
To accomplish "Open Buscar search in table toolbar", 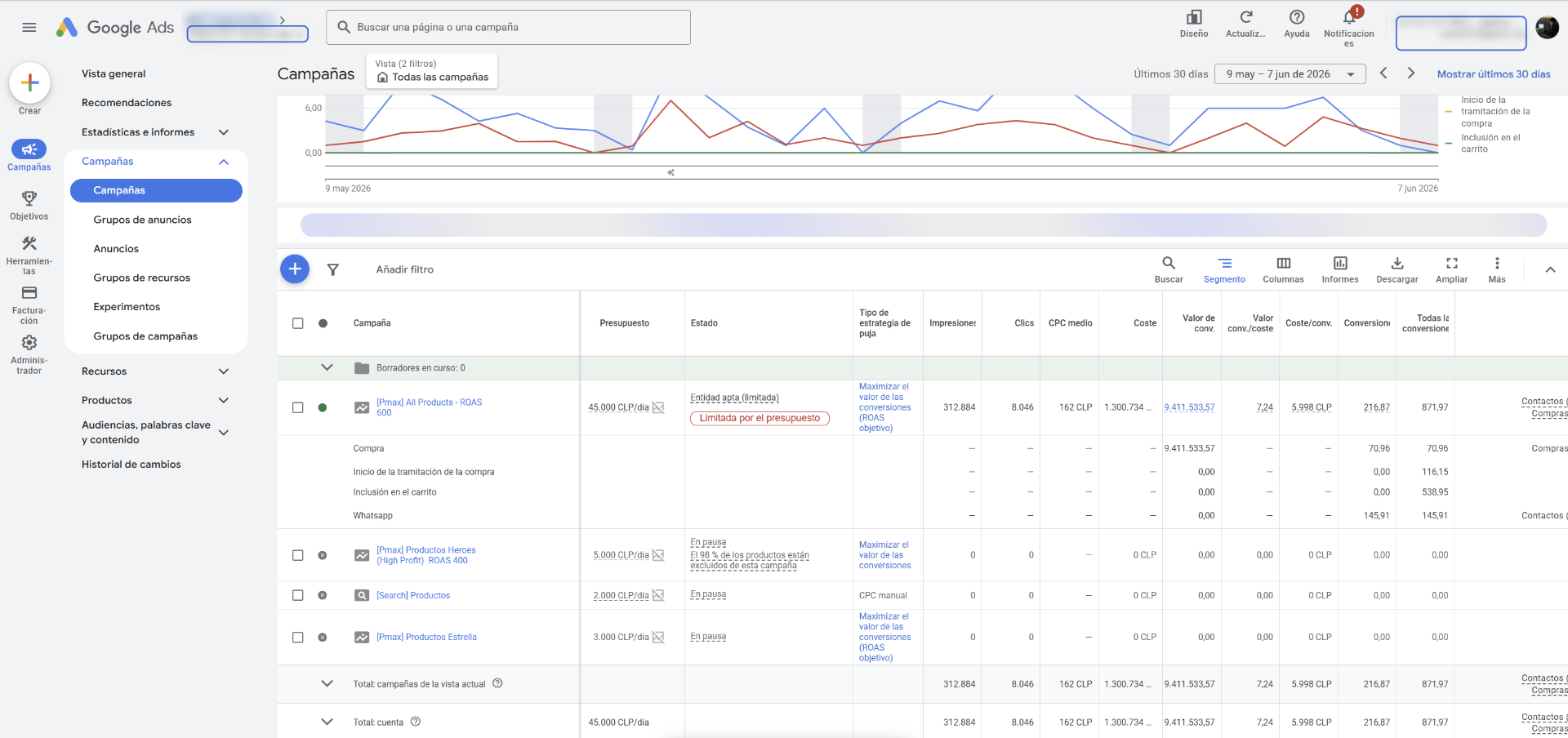I will tap(1169, 269).
